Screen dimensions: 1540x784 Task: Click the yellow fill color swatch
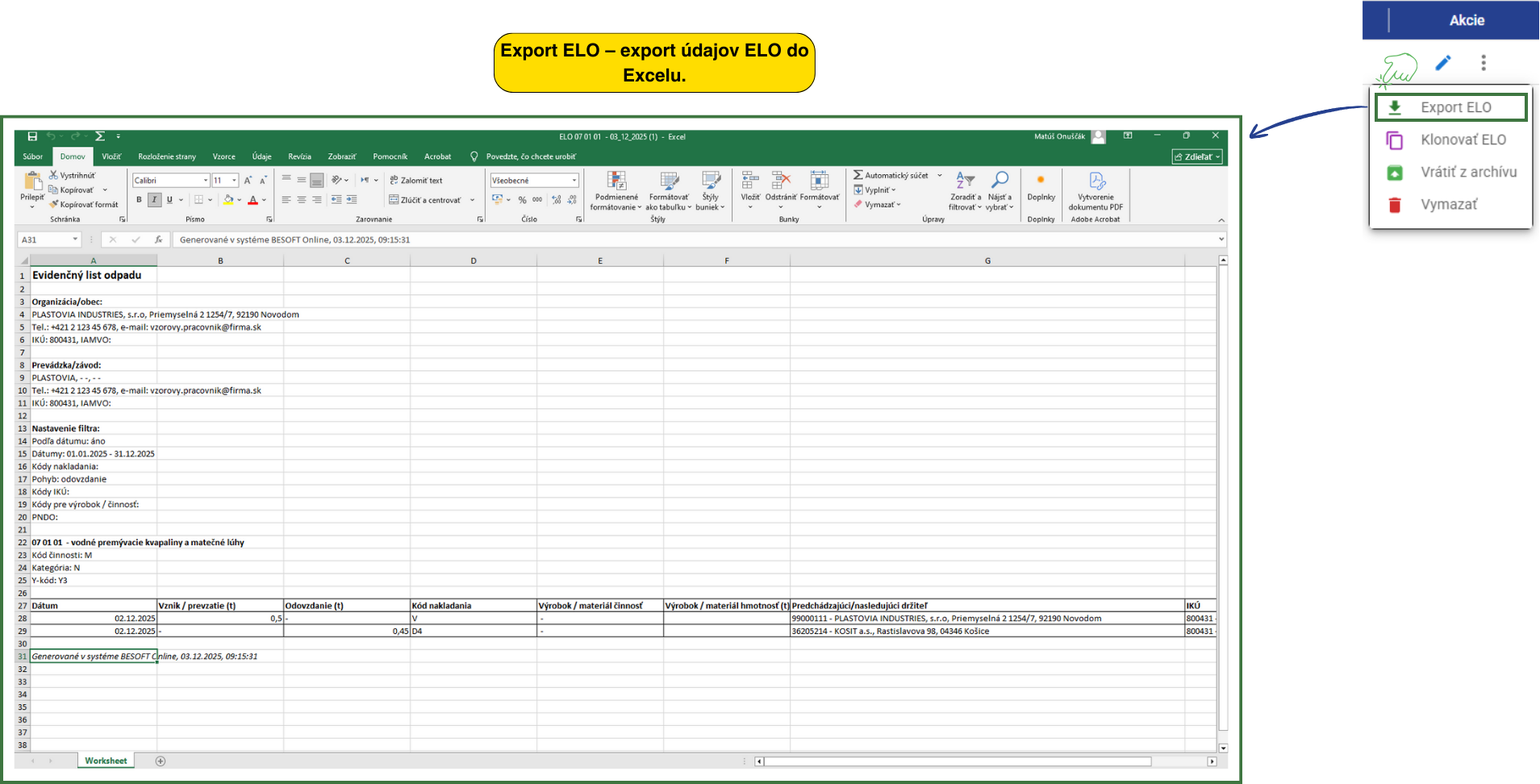[228, 200]
